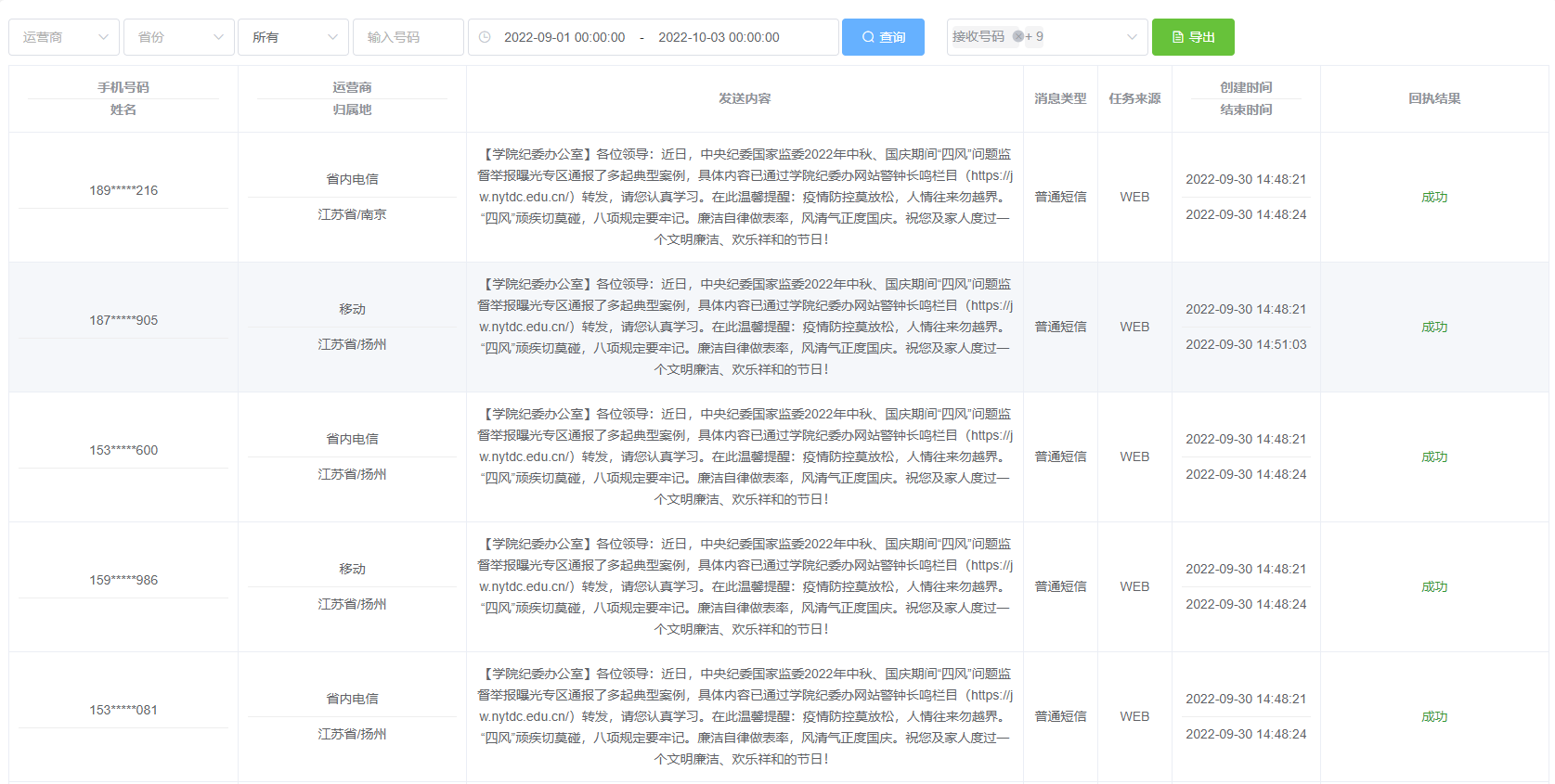Click the 回执结果 column header
Screen dimensions: 1555x784
[1434, 98]
